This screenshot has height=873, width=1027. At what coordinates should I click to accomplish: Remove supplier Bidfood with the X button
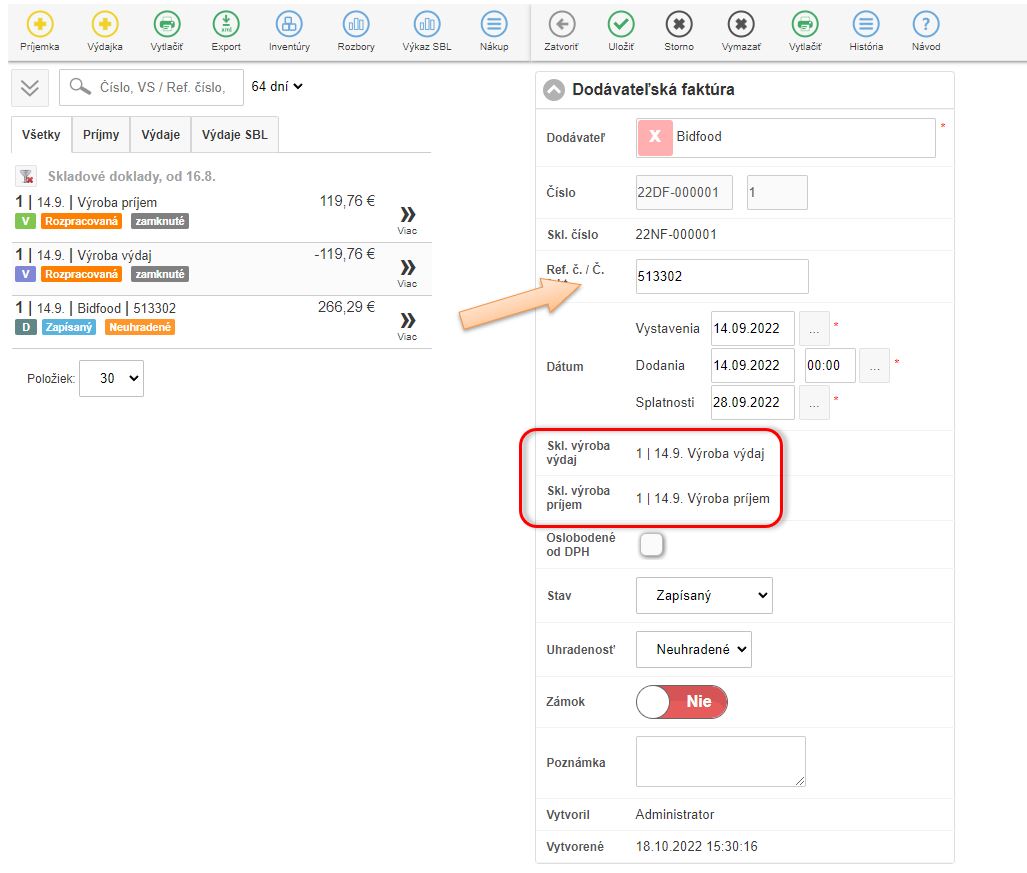pyautogui.click(x=655, y=137)
